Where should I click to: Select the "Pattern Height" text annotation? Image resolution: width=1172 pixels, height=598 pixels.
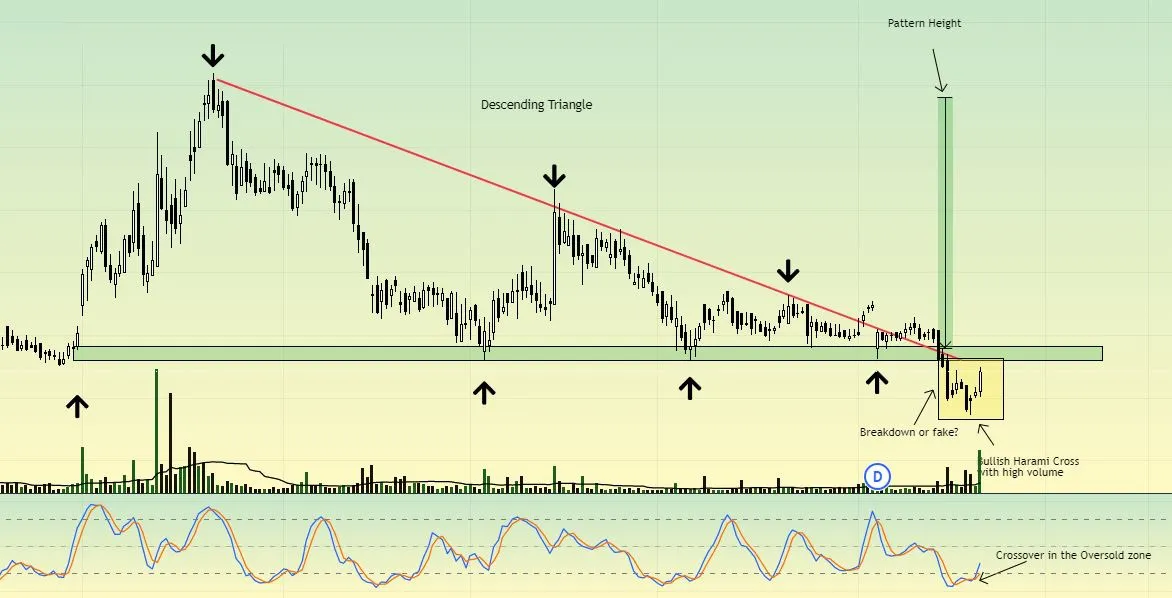coord(924,23)
